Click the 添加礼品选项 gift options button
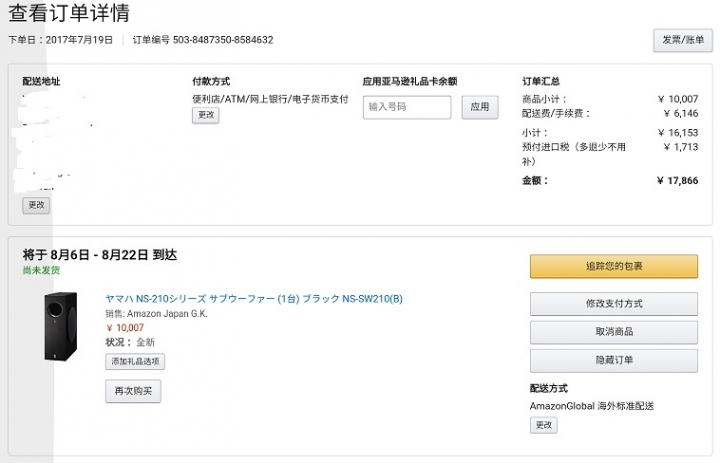720x463 pixels. click(x=135, y=361)
